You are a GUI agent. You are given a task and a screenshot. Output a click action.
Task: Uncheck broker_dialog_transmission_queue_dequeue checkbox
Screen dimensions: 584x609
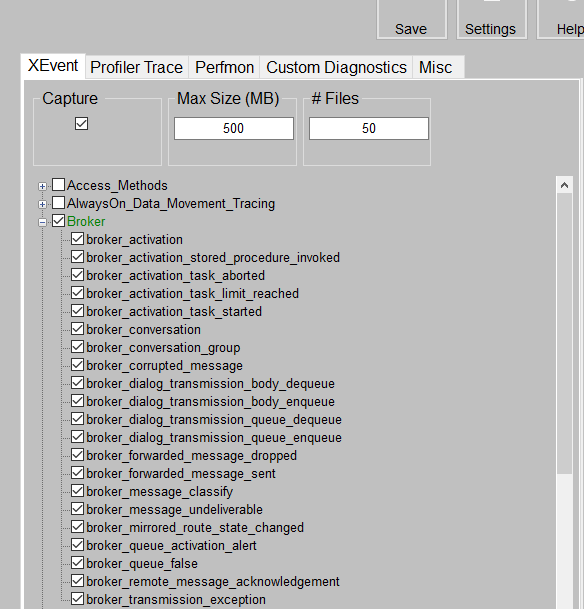point(78,419)
